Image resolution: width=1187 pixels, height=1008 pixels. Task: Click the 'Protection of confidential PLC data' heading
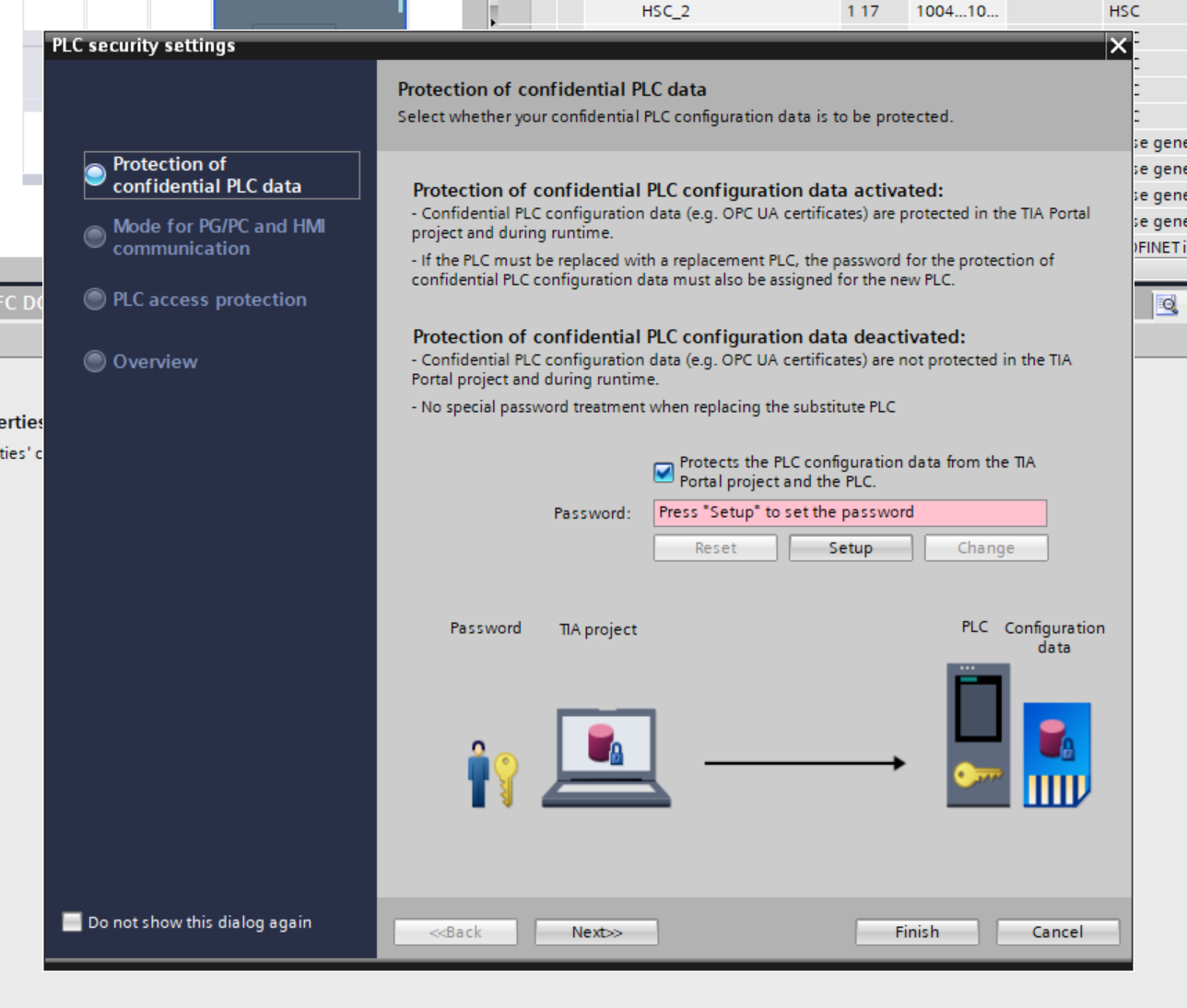[552, 89]
